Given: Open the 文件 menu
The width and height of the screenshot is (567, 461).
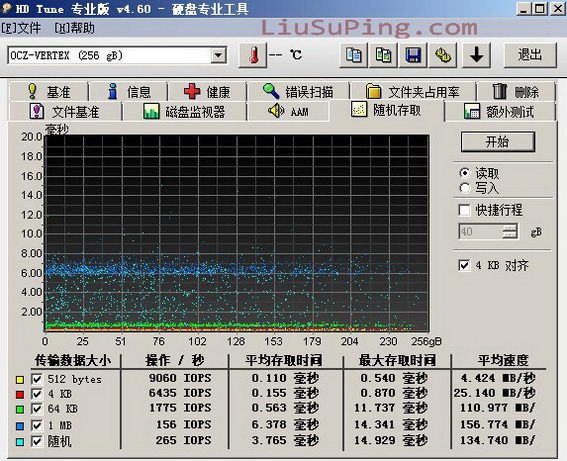Looking at the screenshot, I should click(21, 28).
